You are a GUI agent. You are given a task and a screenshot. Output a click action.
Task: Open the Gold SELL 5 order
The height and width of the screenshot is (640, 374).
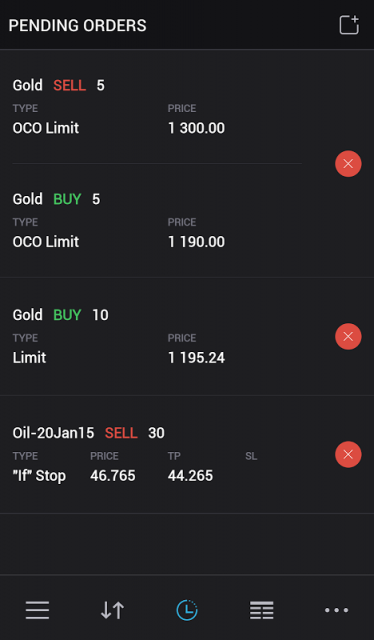(x=157, y=107)
